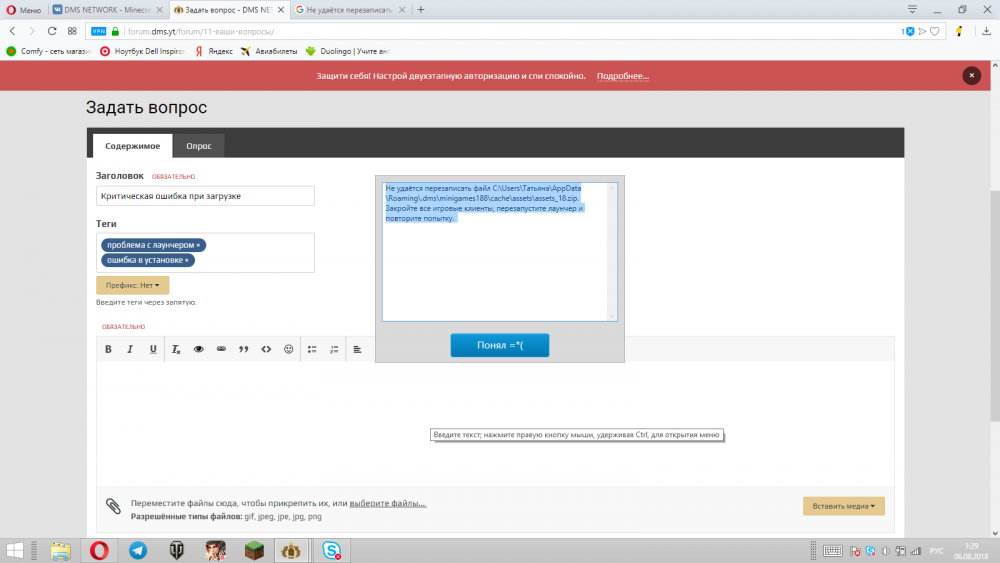The image size is (1000, 563).
Task: Insert a spoiler with the eye icon
Action: click(x=198, y=349)
